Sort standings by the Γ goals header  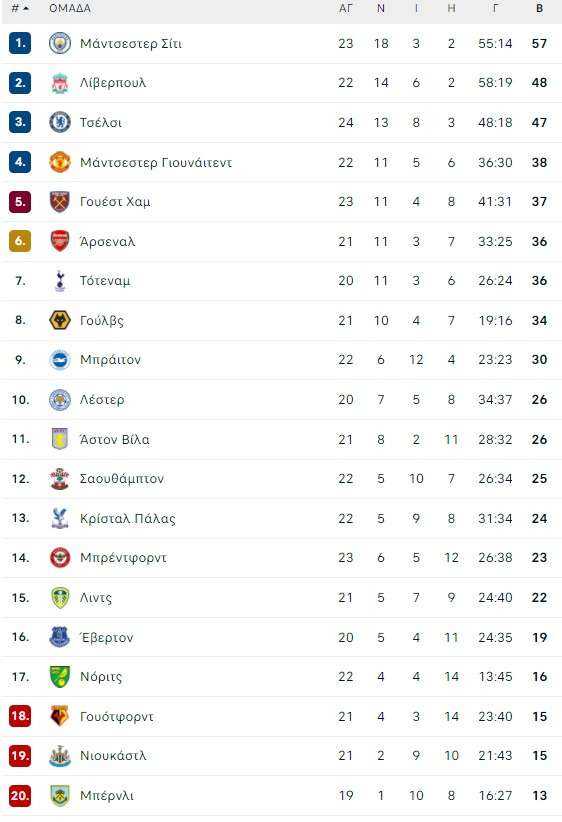pyautogui.click(x=495, y=8)
